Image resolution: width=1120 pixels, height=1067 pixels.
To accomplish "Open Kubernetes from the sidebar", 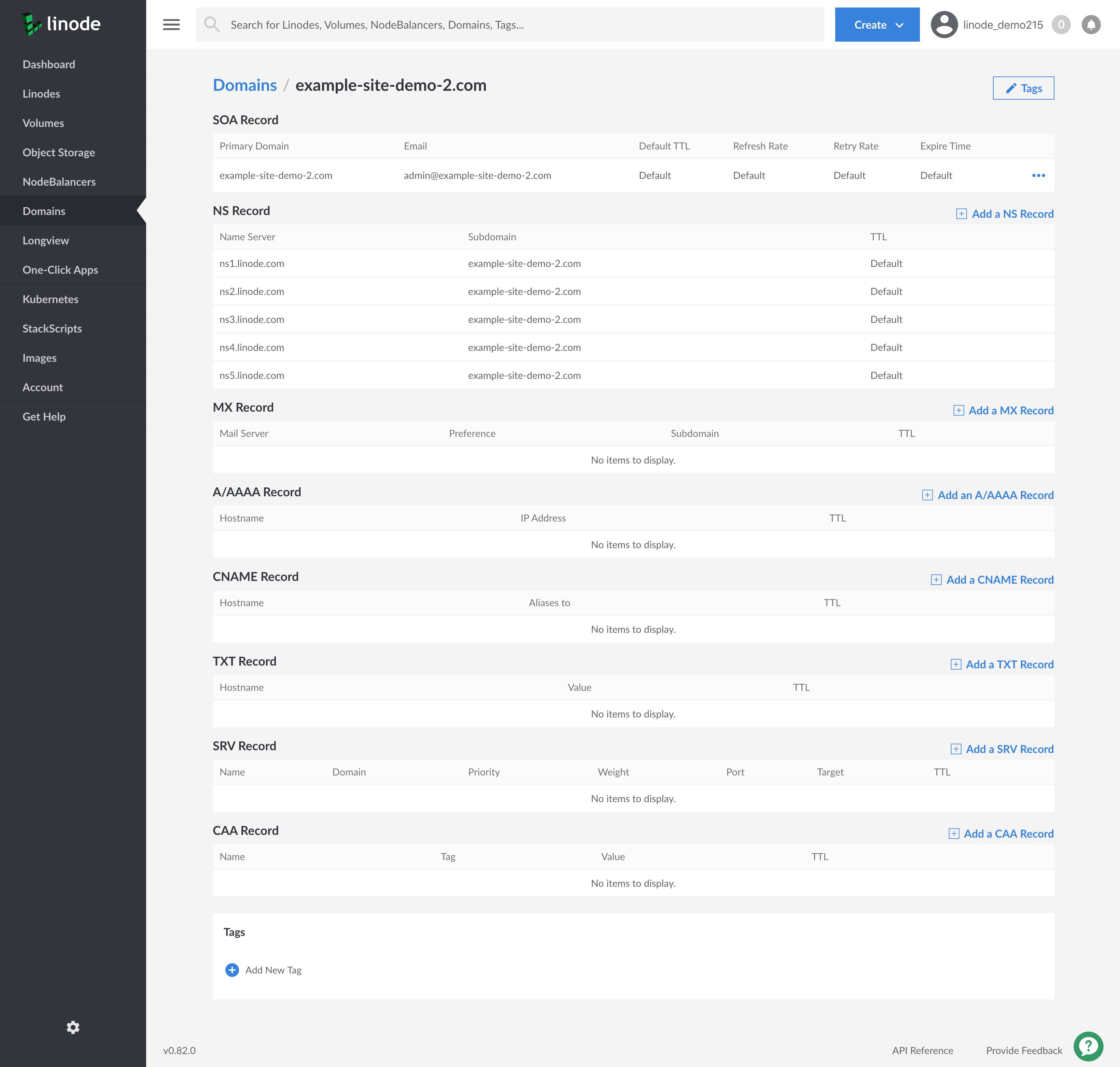I will point(50,299).
